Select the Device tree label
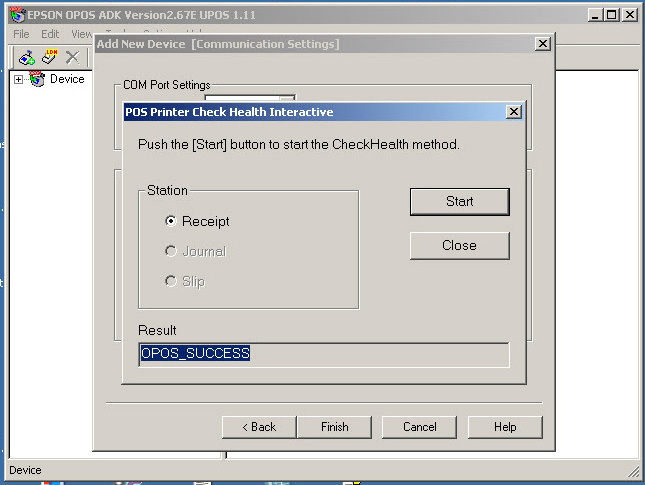The image size is (645, 485). [x=67, y=79]
